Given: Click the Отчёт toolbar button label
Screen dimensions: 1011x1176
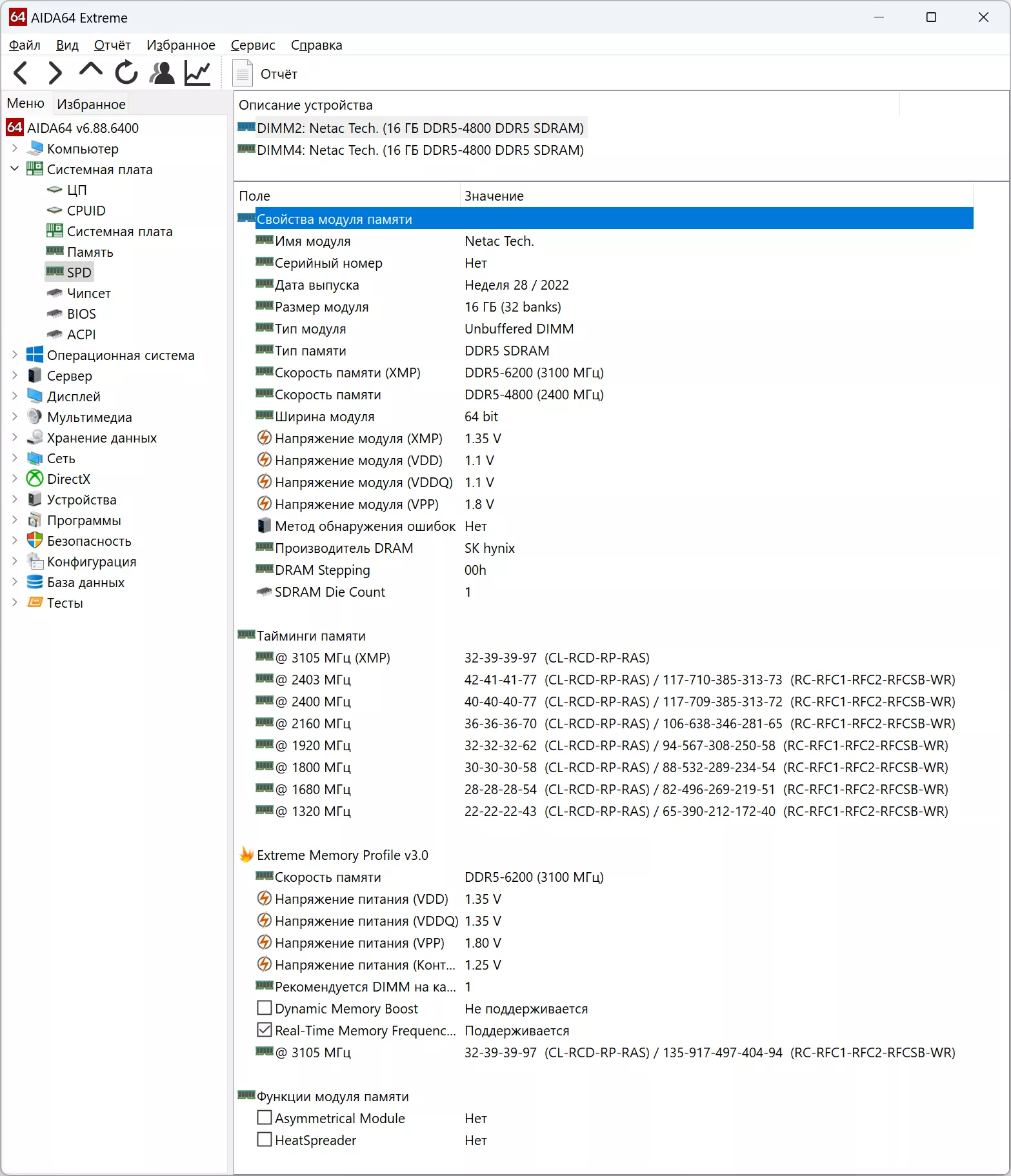Looking at the screenshot, I should 279,74.
